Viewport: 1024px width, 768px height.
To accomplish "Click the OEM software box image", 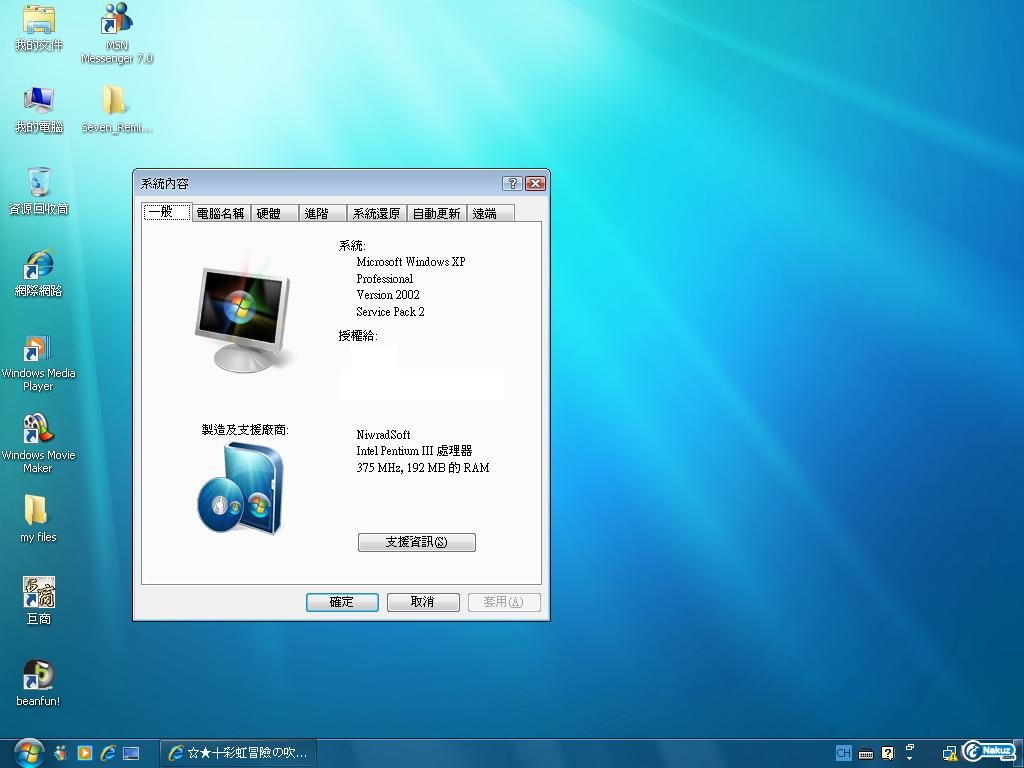I will pyautogui.click(x=240, y=488).
